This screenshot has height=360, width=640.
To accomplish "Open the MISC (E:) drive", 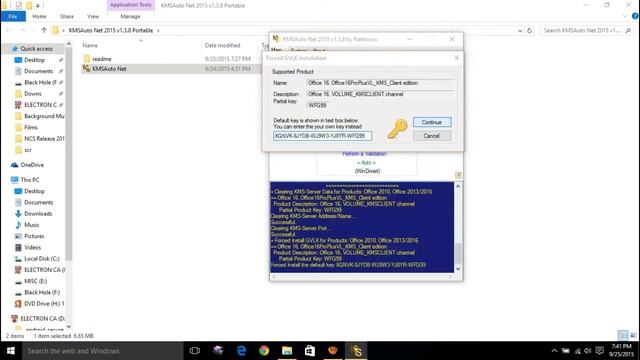I will click(35, 281).
